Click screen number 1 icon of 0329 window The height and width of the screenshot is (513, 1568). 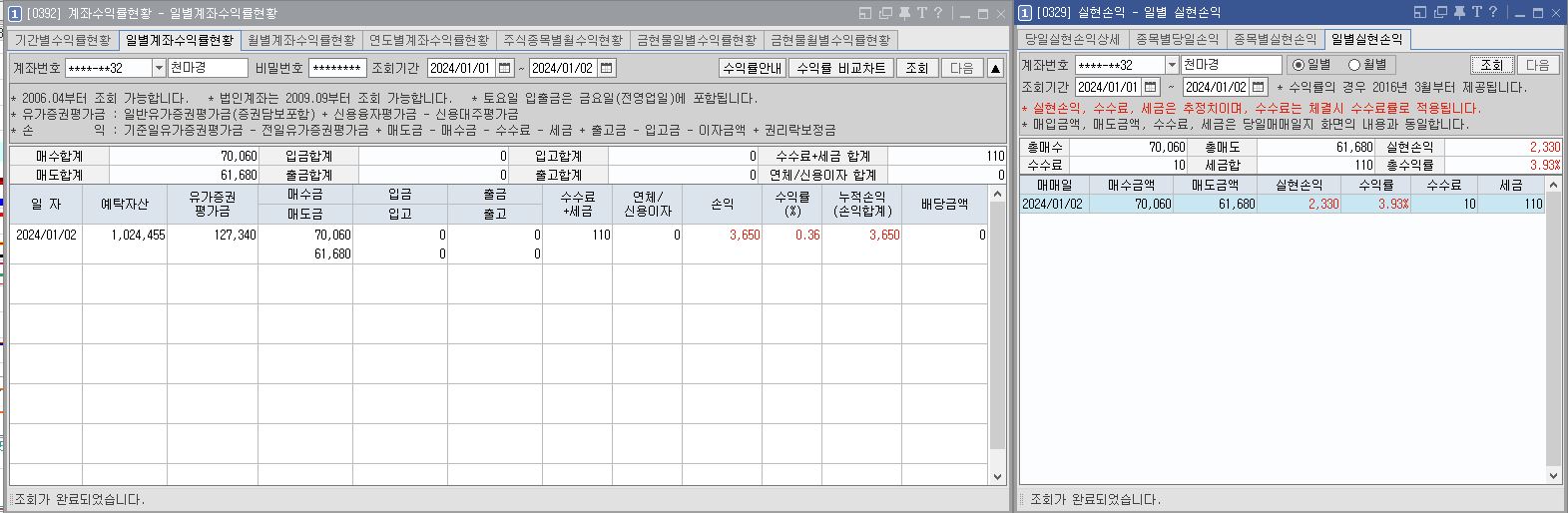pos(1025,13)
